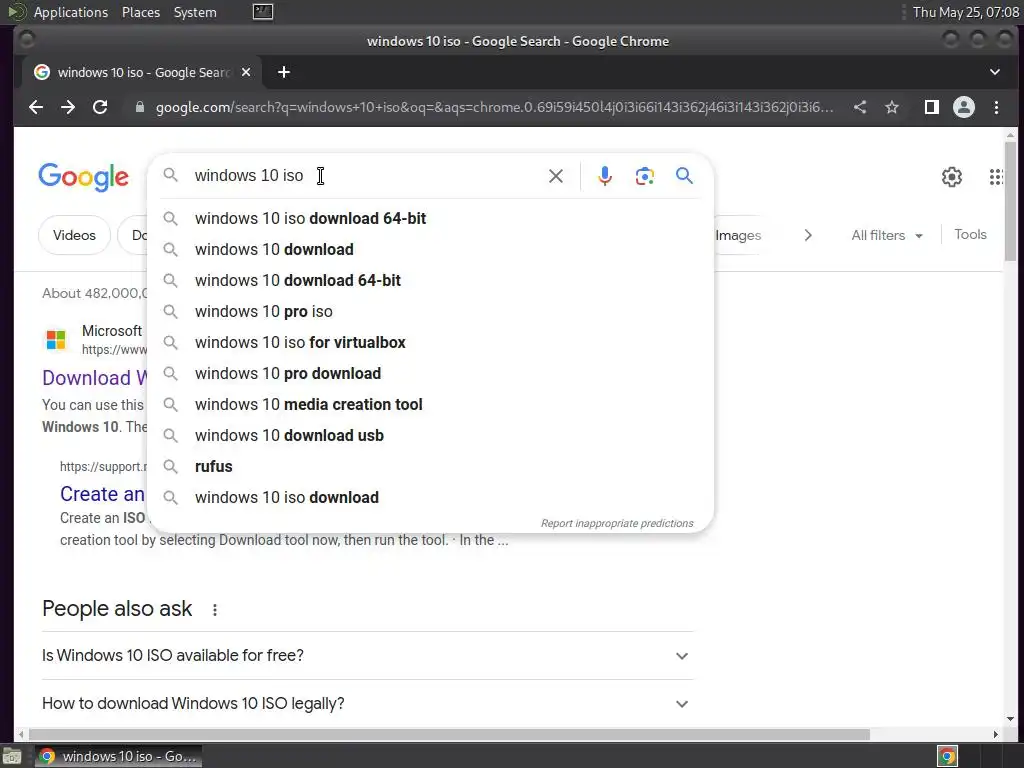Screen dimensions: 1024x768
Task: Open the Applications menu
Action: [x=71, y=12]
